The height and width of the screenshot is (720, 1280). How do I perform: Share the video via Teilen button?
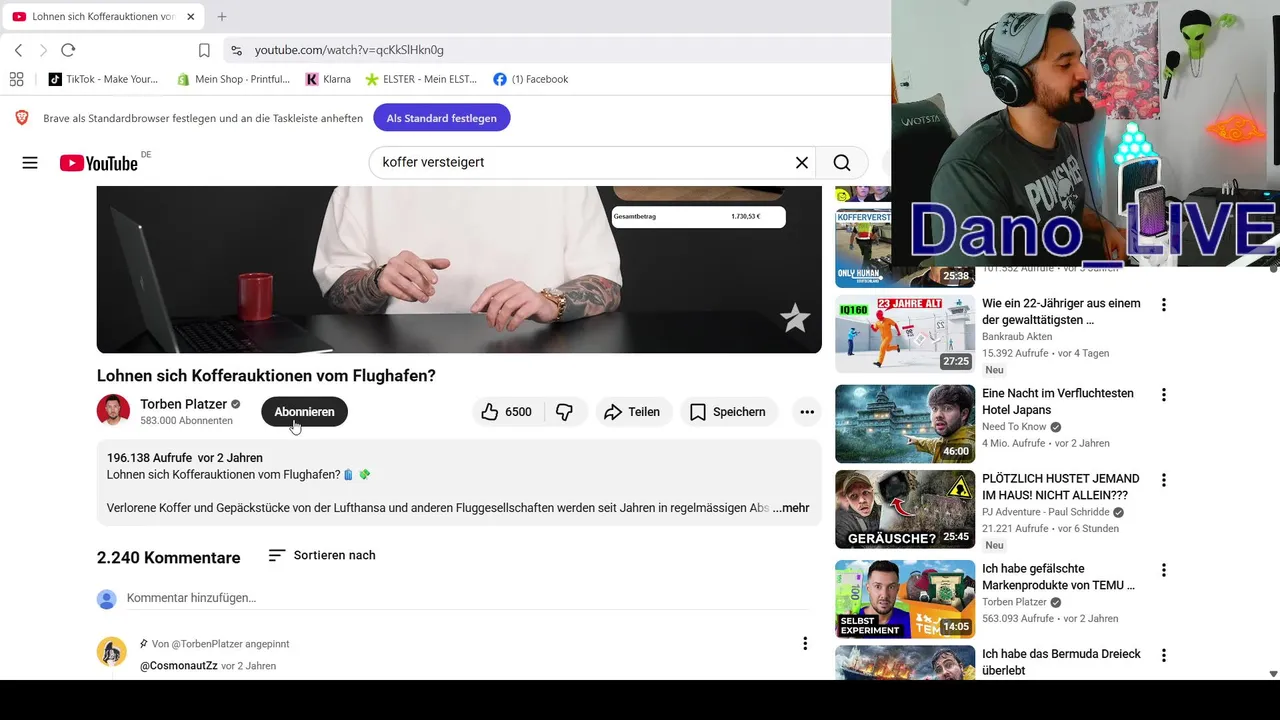pos(632,412)
